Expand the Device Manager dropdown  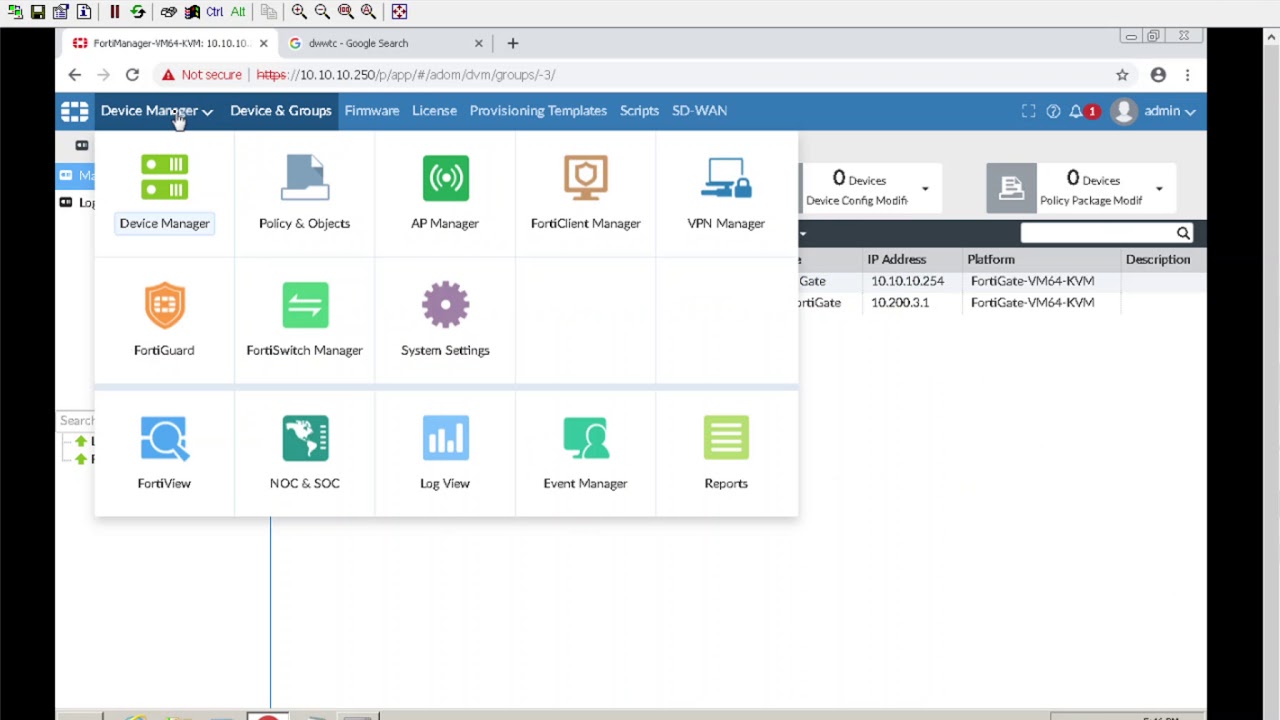(x=156, y=111)
